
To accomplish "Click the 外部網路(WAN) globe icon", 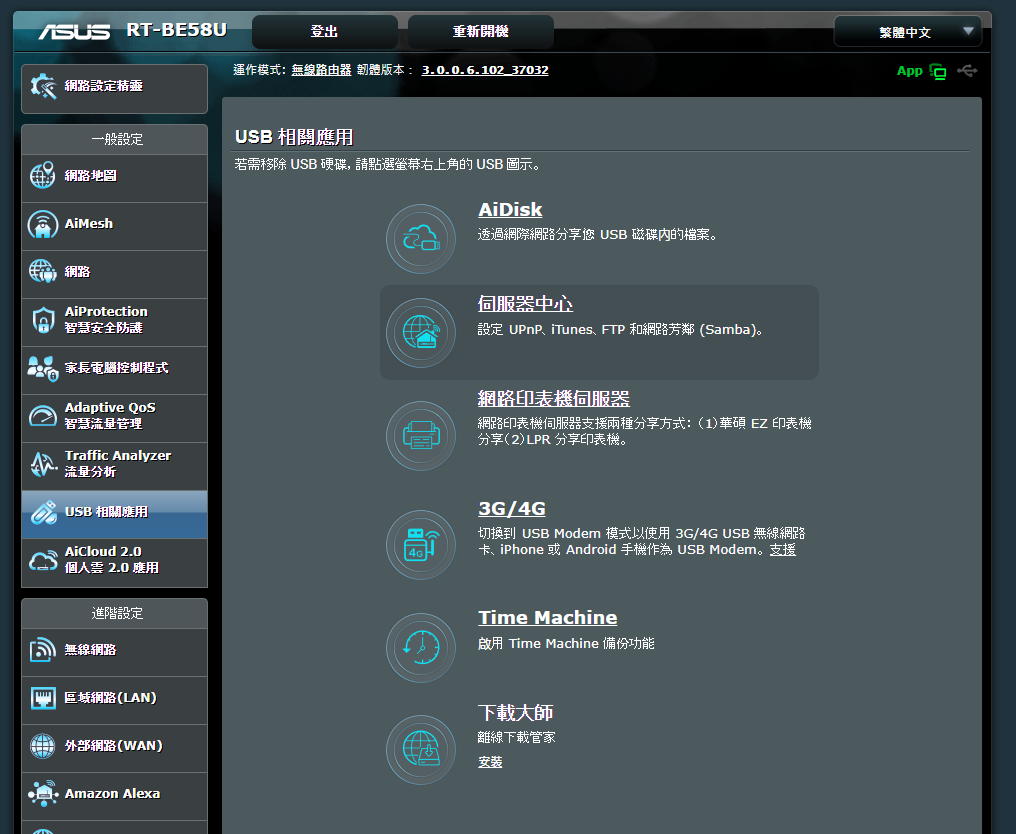I will click(43, 746).
